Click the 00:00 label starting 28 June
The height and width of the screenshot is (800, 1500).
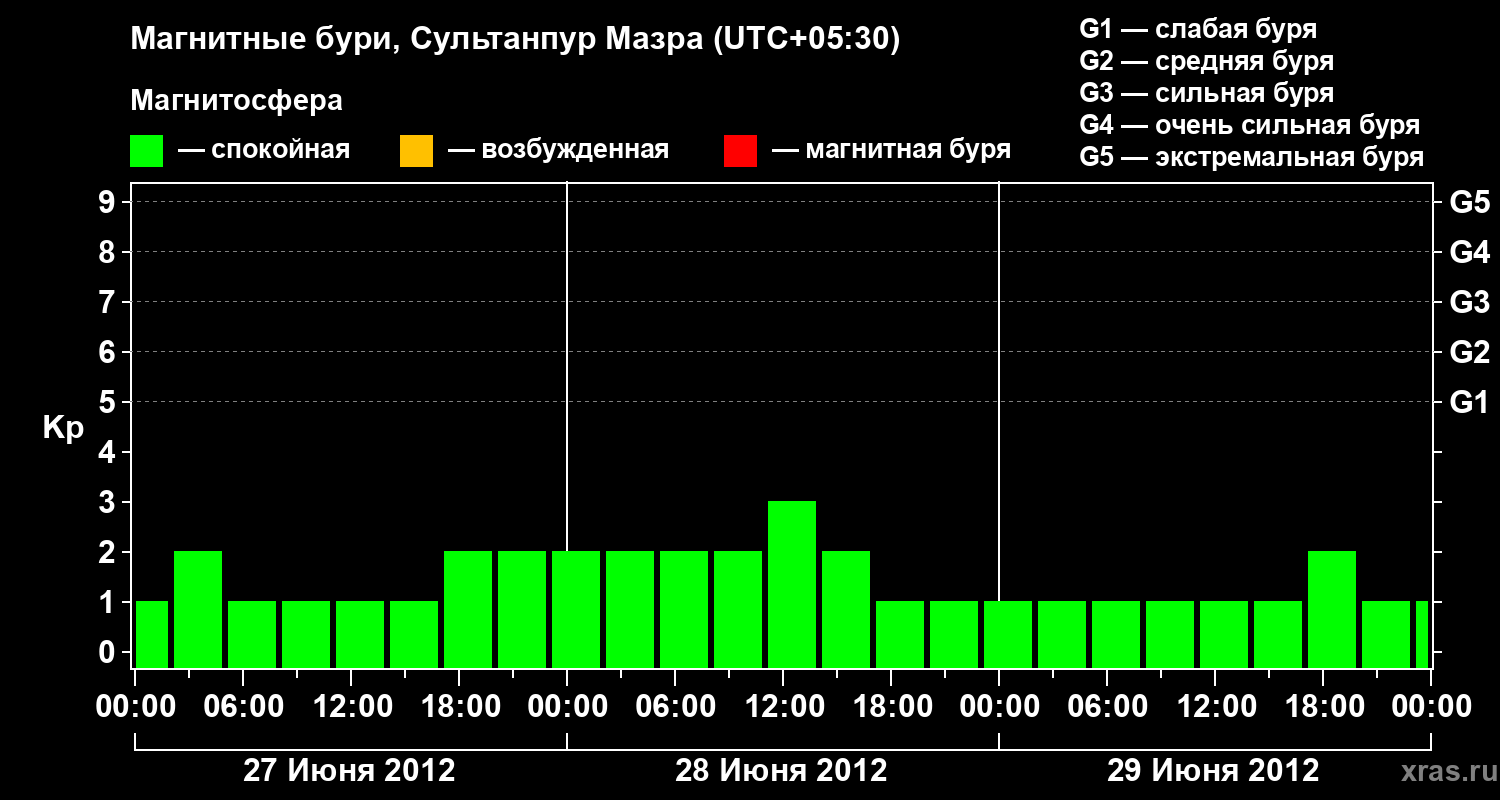[x=567, y=706]
